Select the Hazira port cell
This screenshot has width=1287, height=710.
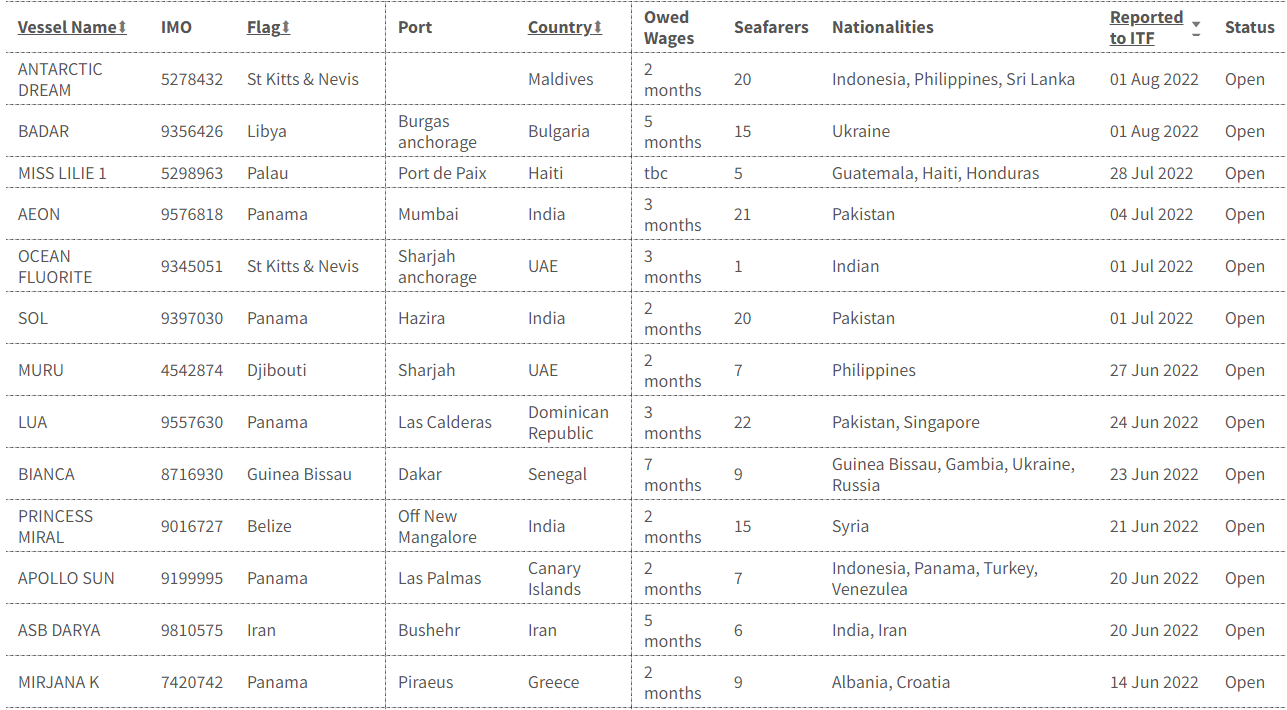(x=421, y=318)
